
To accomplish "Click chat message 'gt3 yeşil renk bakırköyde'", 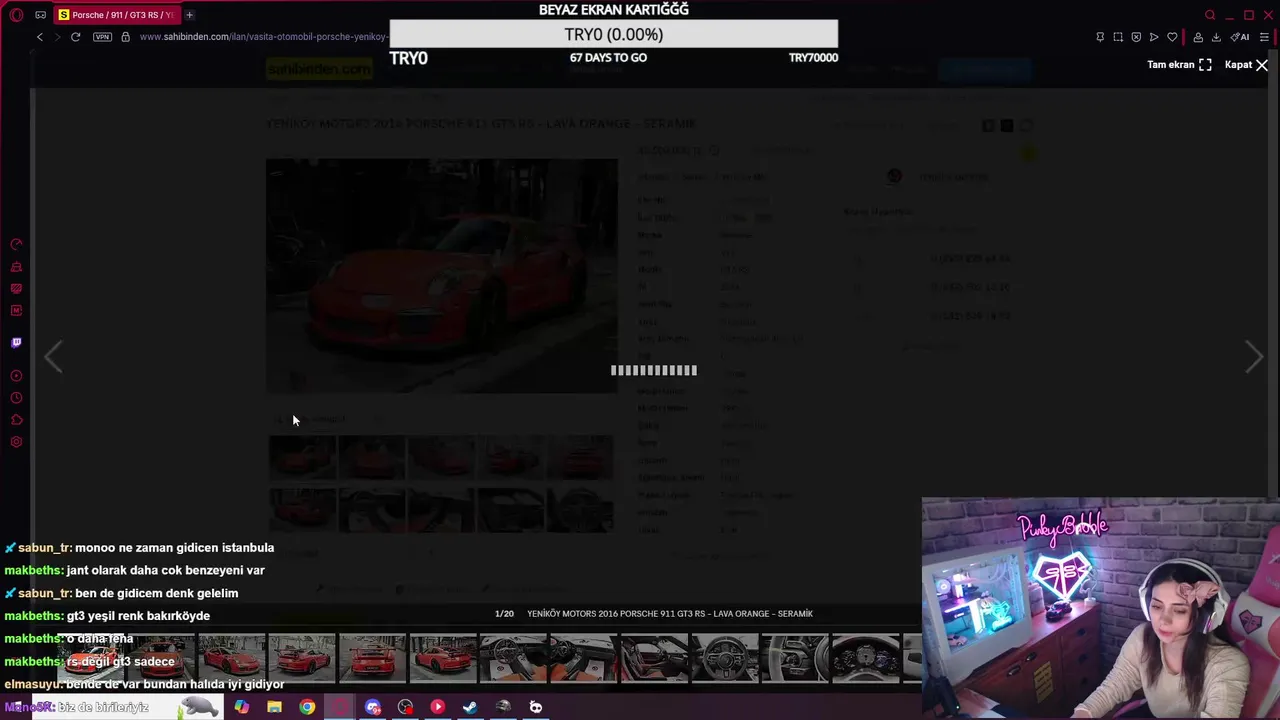I will pos(138,616).
